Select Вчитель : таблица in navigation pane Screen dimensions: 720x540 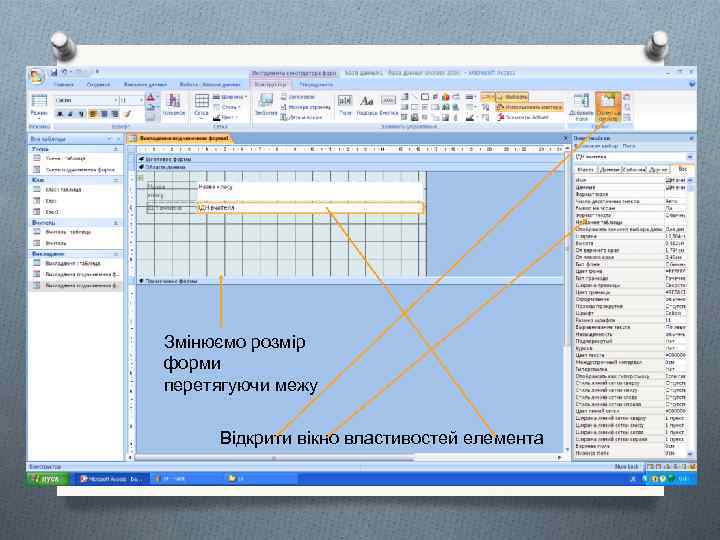[x=76, y=232]
